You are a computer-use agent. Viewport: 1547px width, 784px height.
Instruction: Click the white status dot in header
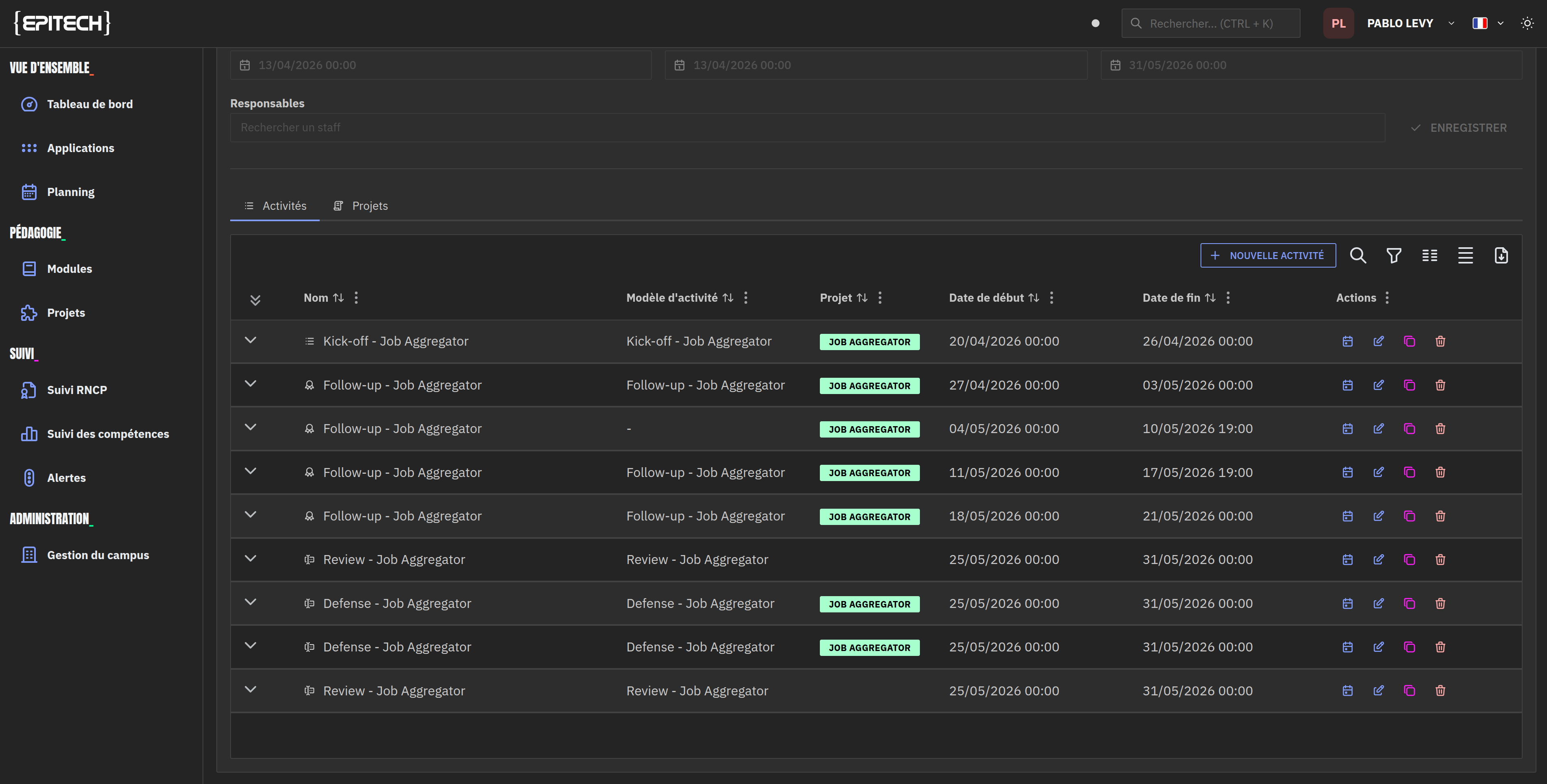click(x=1095, y=24)
